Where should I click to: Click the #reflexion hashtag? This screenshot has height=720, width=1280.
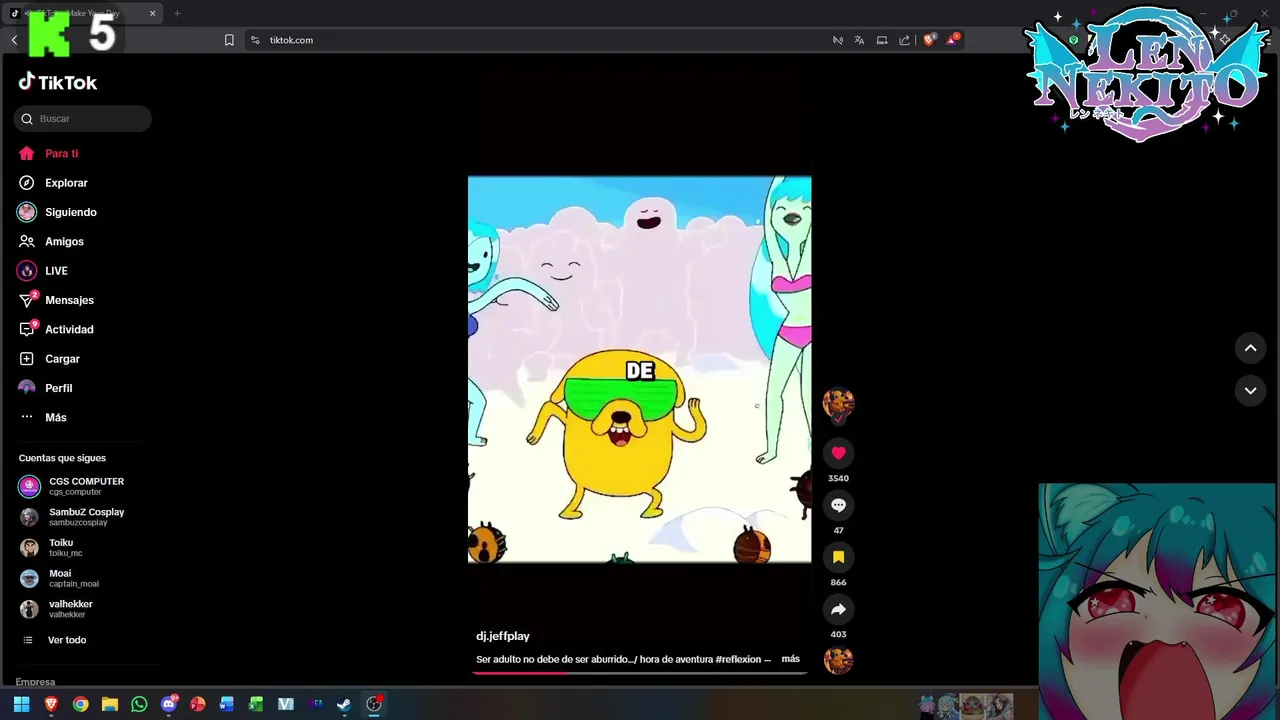[739, 660]
